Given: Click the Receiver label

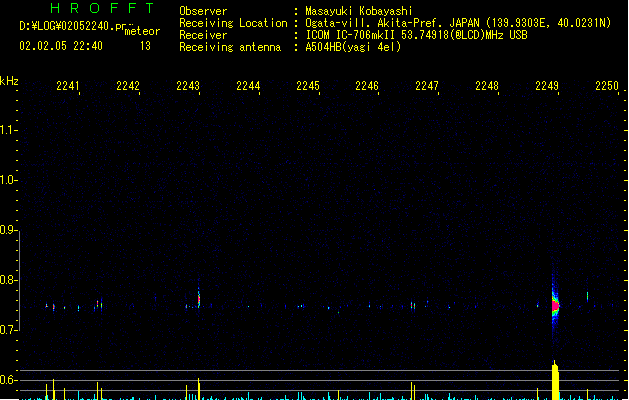Looking at the screenshot, I should tap(203, 35).
